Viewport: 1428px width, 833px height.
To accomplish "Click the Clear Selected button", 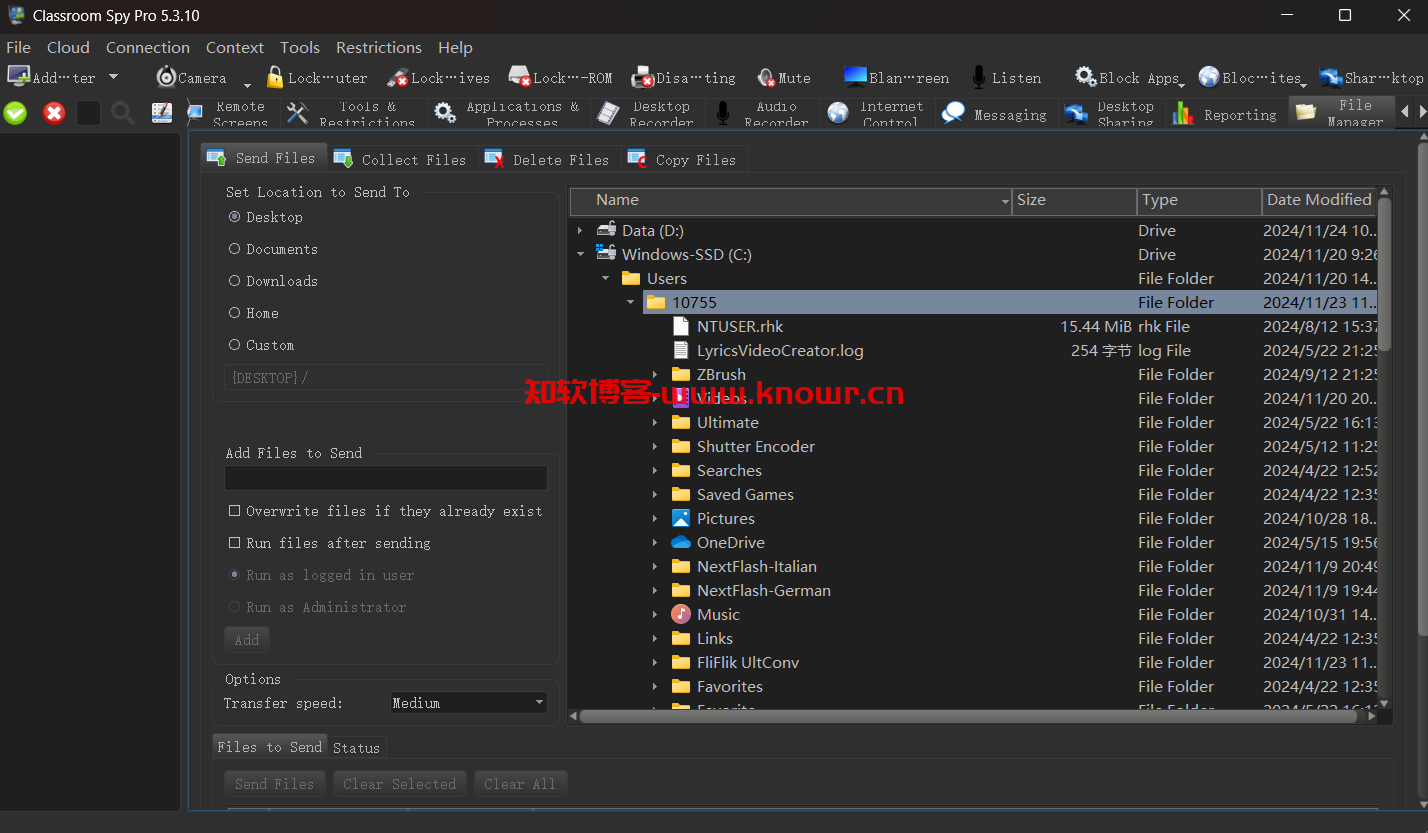I will [399, 783].
